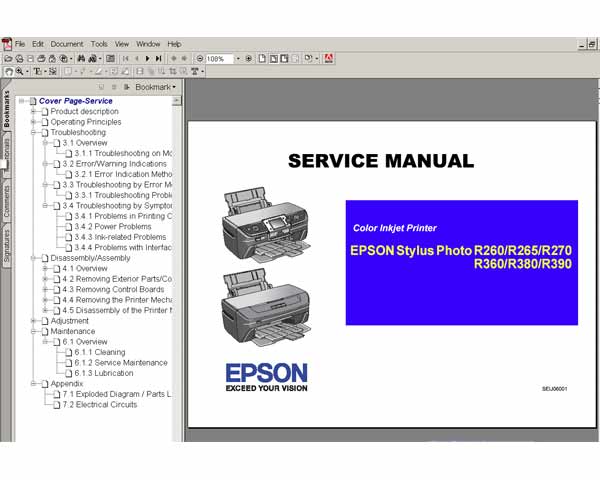Collapse the 3.1 Overview node
This screenshot has width=600, height=480.
pyautogui.click(x=46, y=143)
